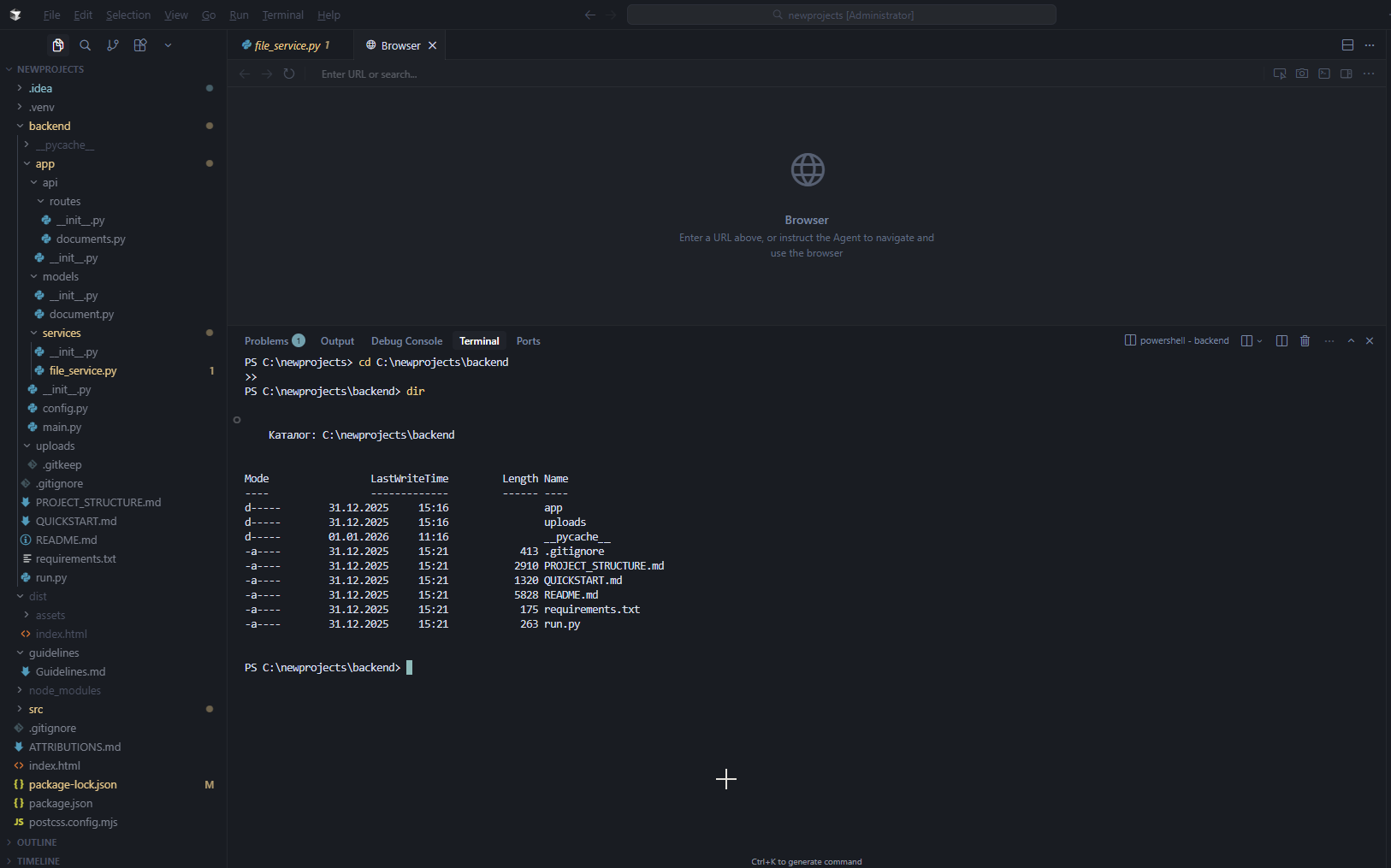Open terminal panel more actions ellipsis
Viewport: 1391px width, 868px height.
click(x=1329, y=340)
